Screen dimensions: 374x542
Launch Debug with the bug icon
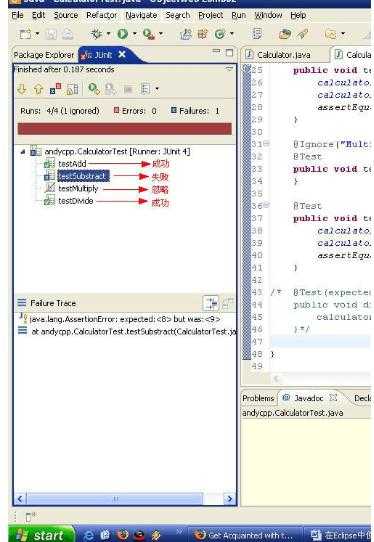click(x=96, y=34)
